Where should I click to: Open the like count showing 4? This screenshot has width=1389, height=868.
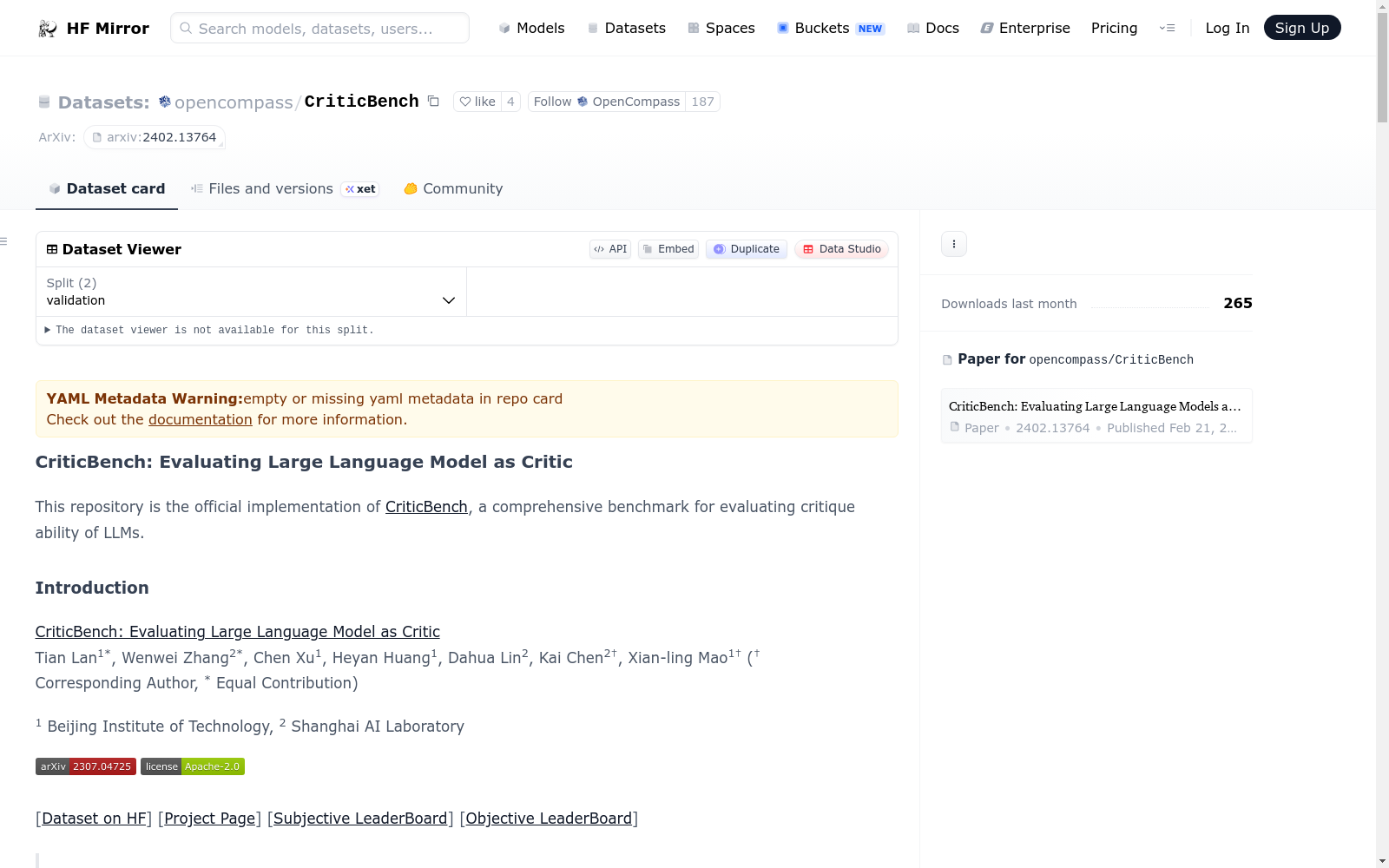[x=510, y=102]
